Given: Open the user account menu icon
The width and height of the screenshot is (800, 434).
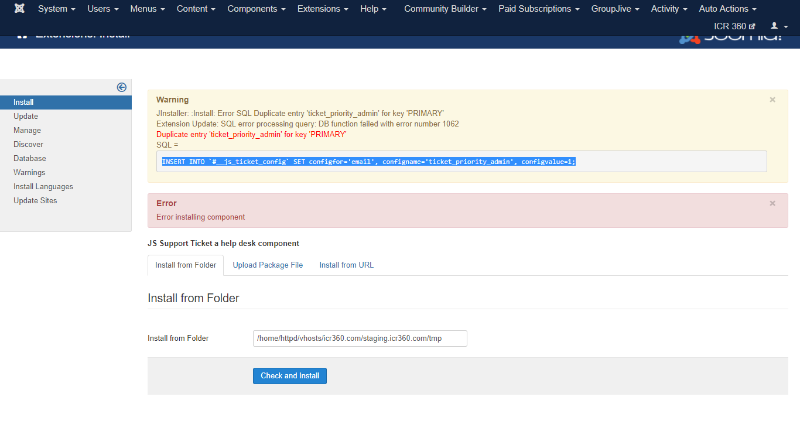Looking at the screenshot, I should click(775, 25).
